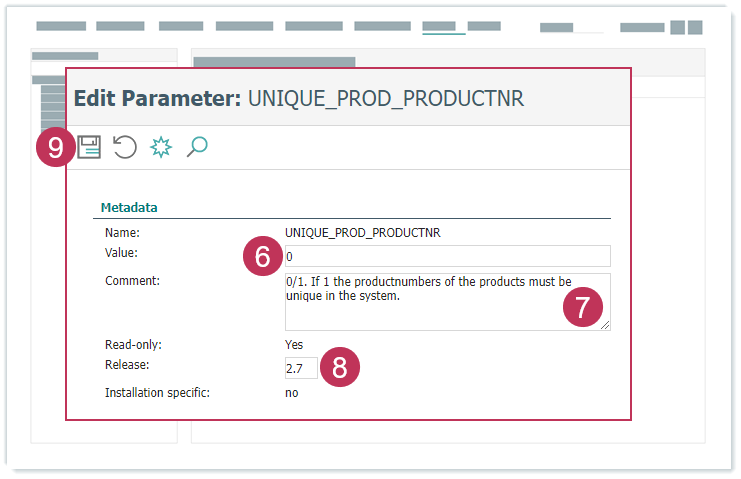Click the Installation specific value "no"
Image resolution: width=741 pixels, height=479 pixels.
[x=292, y=393]
